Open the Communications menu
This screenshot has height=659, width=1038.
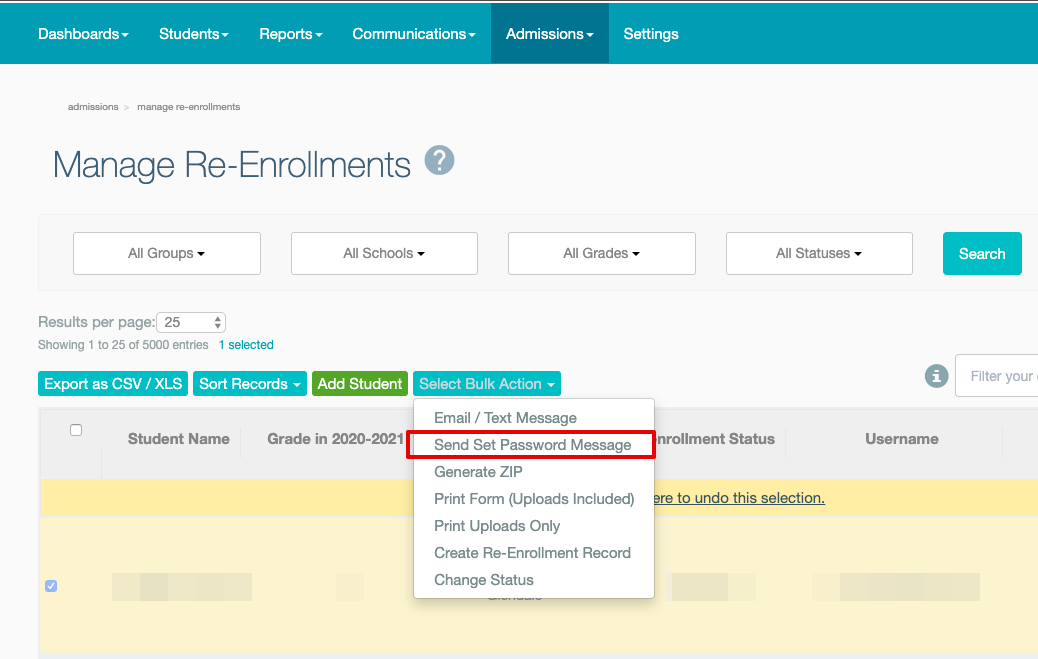click(414, 34)
